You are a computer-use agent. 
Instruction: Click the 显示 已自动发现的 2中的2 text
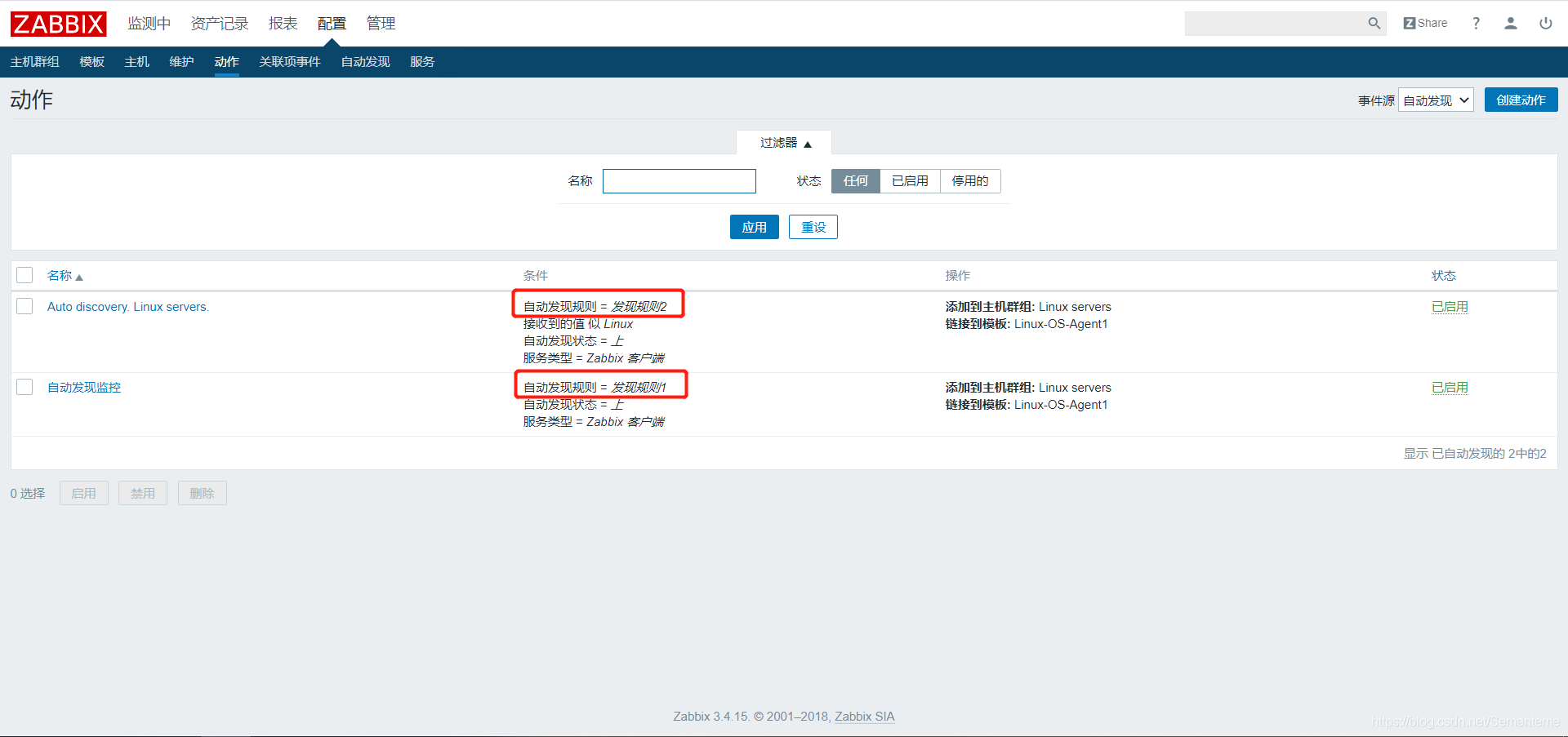click(x=1475, y=454)
